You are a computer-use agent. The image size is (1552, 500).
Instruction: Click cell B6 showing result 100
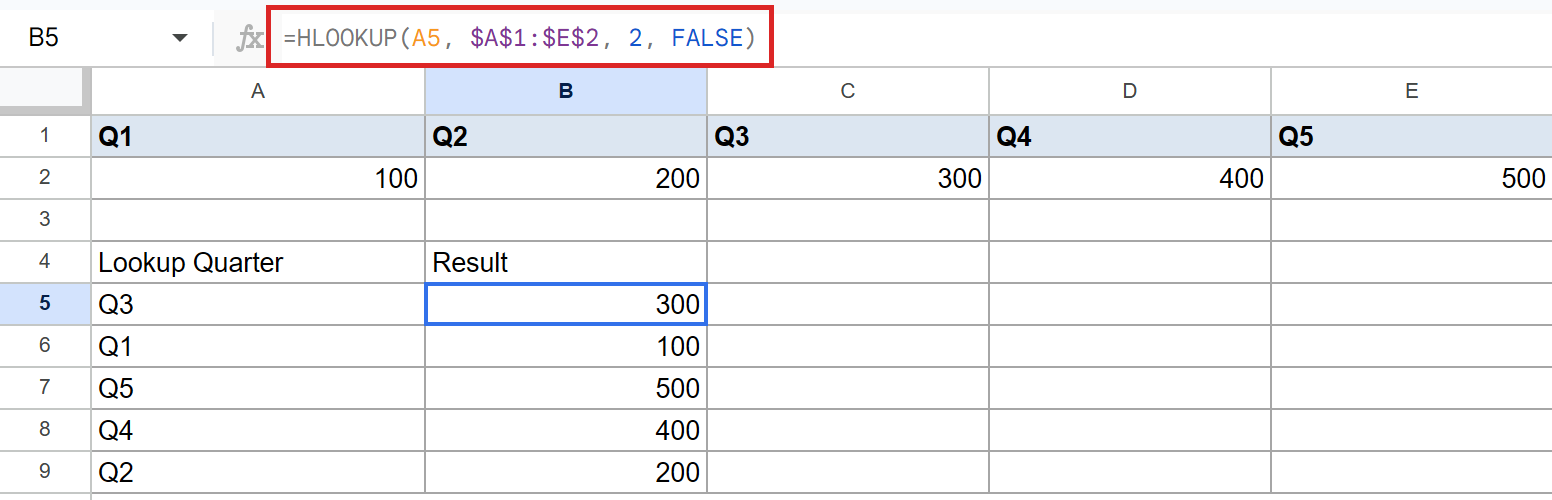[x=566, y=346]
